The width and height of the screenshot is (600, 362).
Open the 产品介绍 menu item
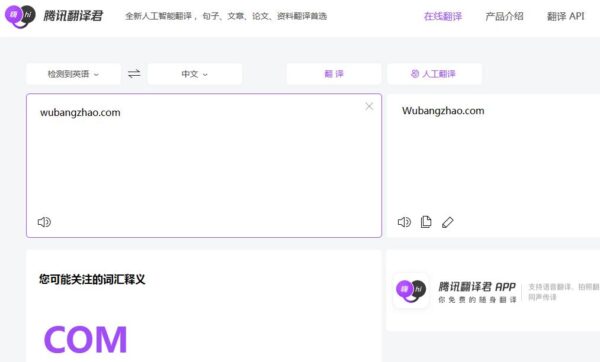(x=504, y=16)
